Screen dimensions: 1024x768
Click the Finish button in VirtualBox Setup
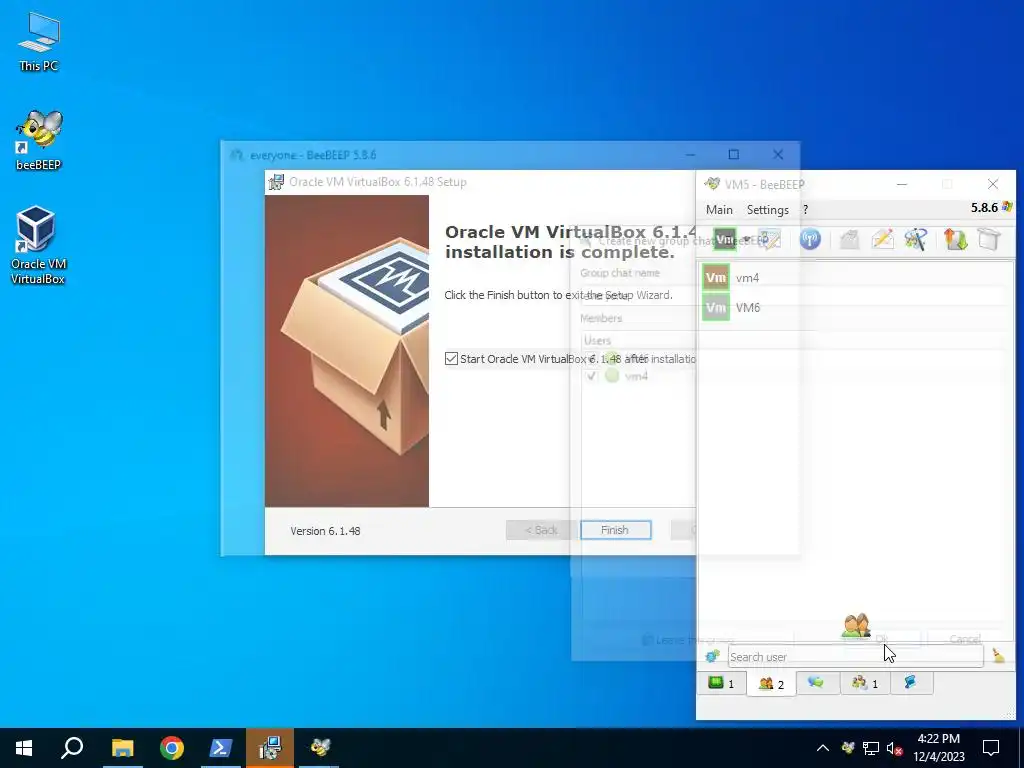pos(615,530)
